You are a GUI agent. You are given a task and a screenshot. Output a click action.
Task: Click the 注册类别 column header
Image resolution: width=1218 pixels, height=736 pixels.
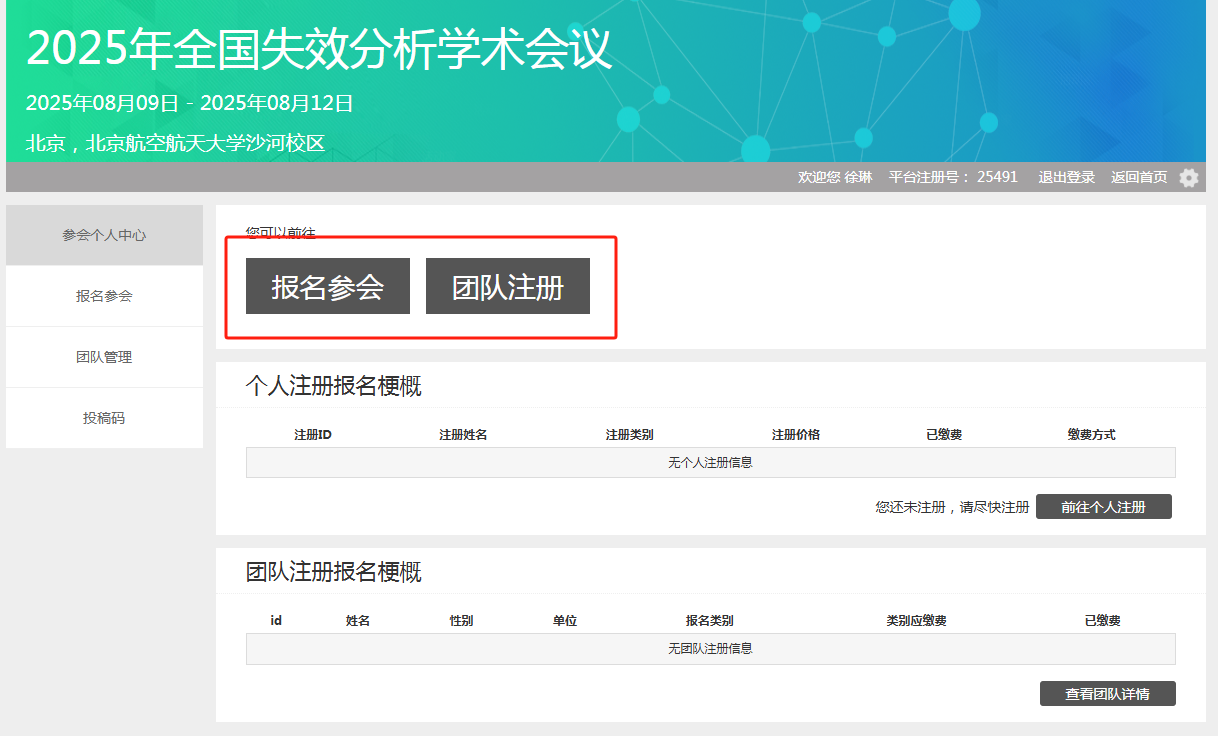(629, 435)
